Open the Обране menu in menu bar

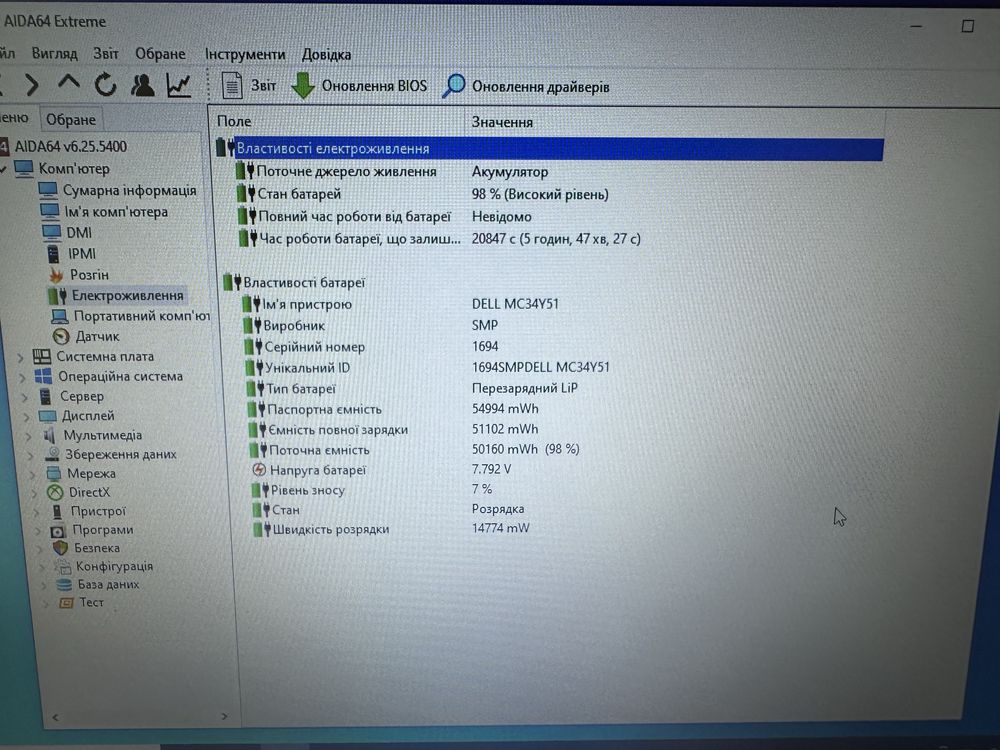(x=160, y=54)
